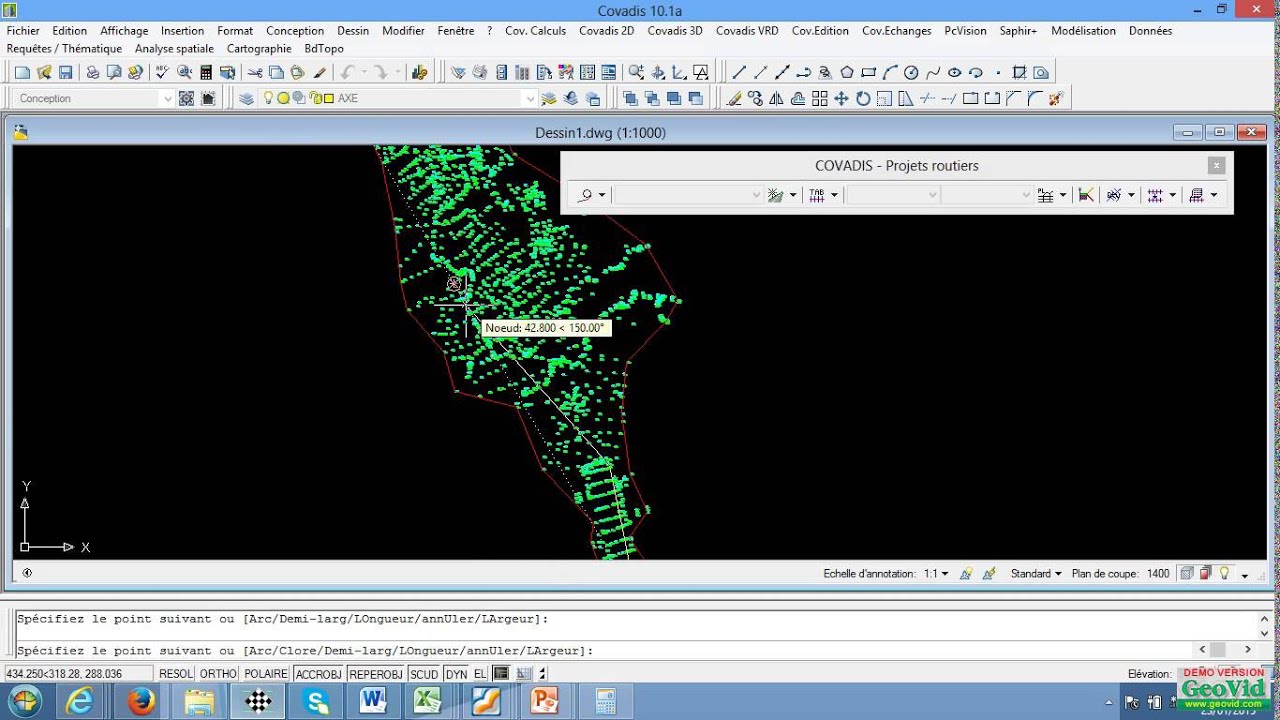This screenshot has width=1280, height=720.
Task: Cut selection with the scissors icon
Action: 255,72
